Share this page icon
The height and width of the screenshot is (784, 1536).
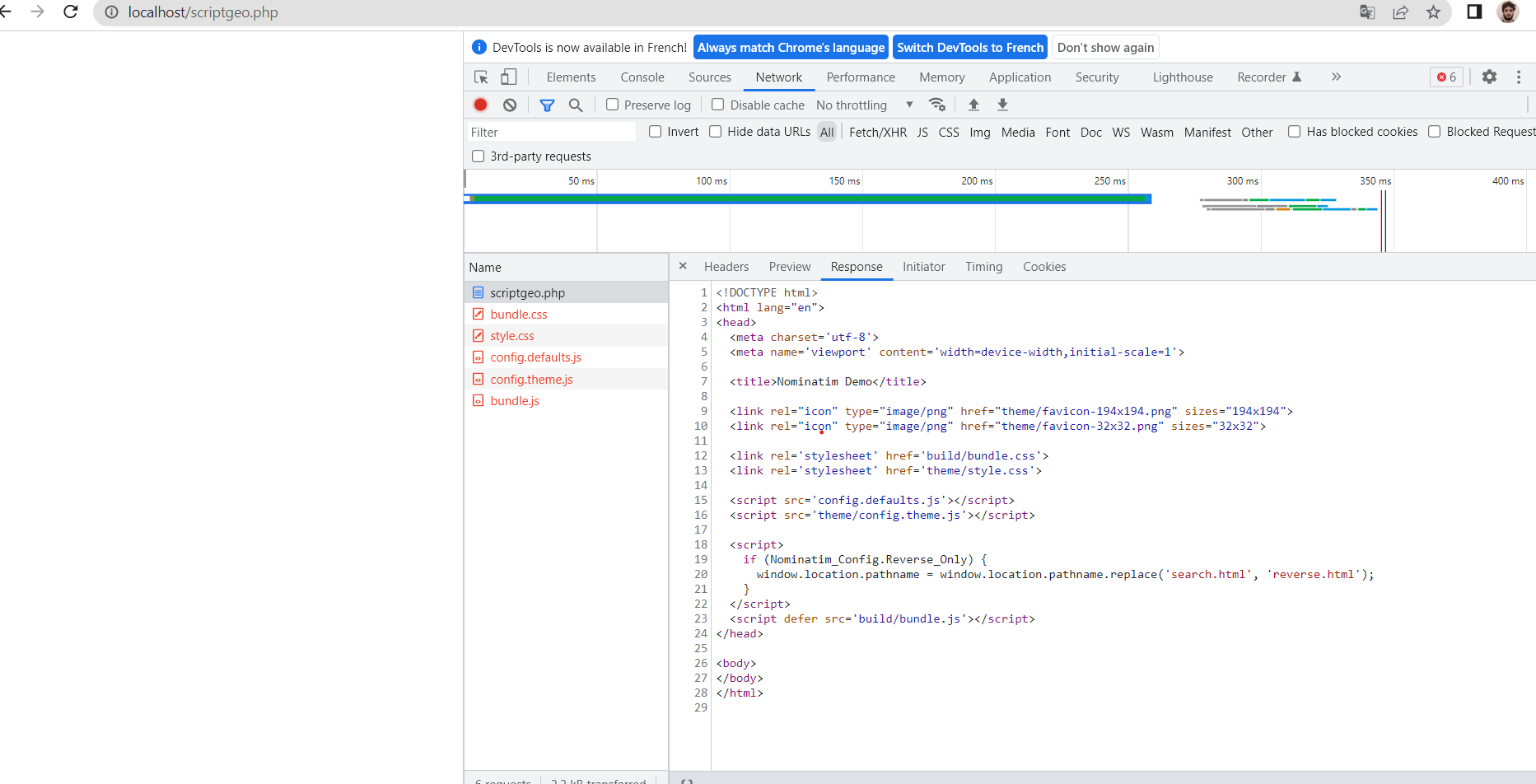pos(1400,12)
